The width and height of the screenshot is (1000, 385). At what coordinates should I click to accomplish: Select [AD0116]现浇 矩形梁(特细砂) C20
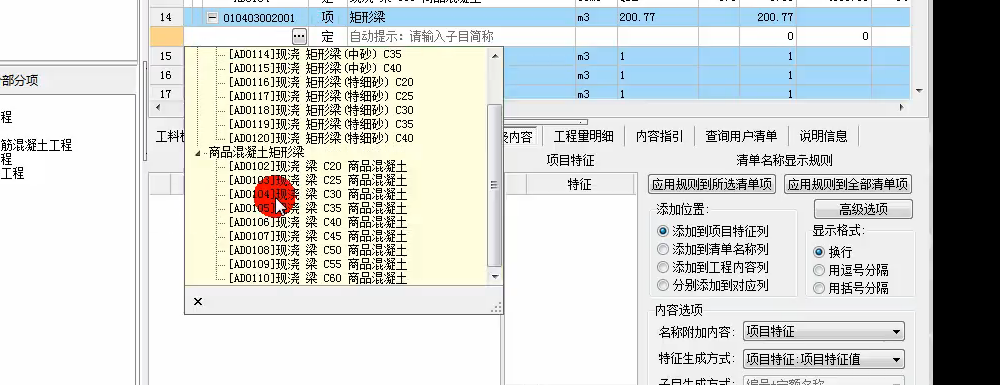[321, 82]
